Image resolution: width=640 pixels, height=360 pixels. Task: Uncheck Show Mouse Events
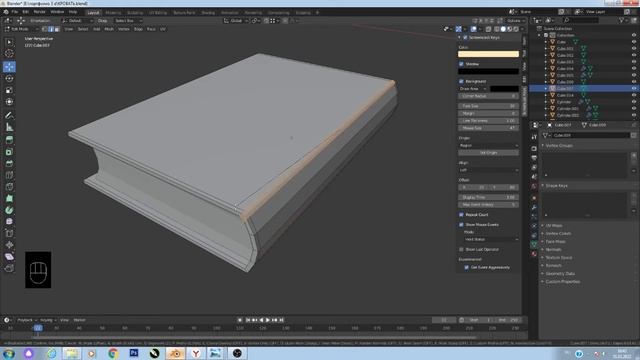tap(461, 224)
